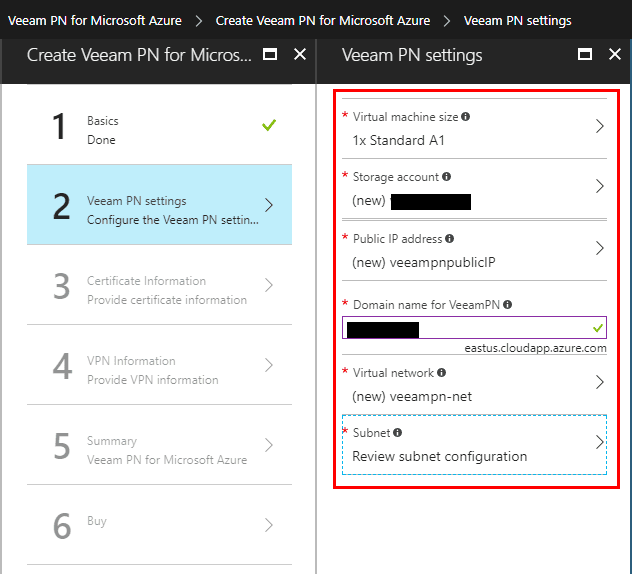Open Public IP address selector chevron

(600, 248)
